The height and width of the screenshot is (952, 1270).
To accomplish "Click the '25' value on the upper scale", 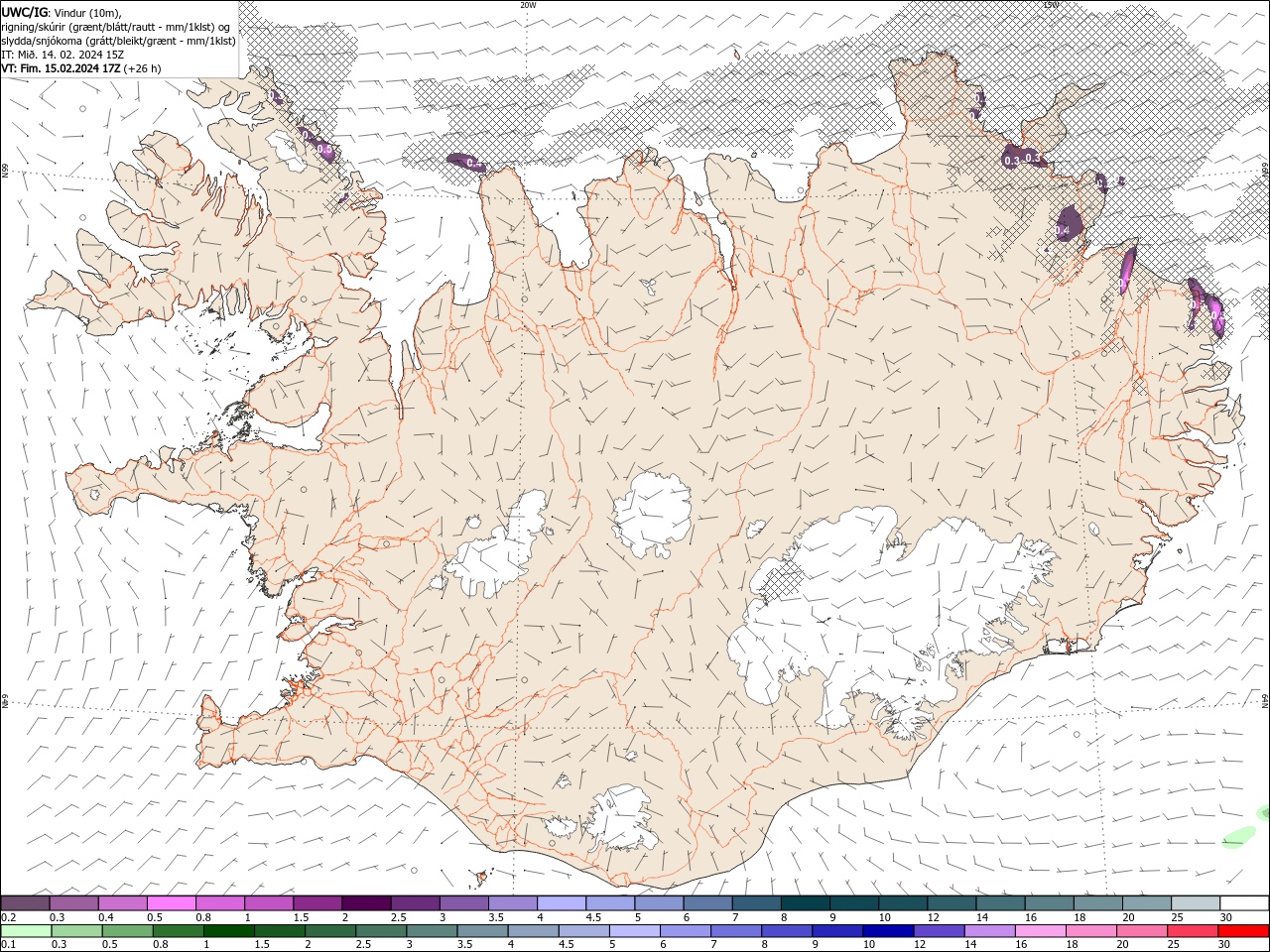I will (x=1177, y=917).
